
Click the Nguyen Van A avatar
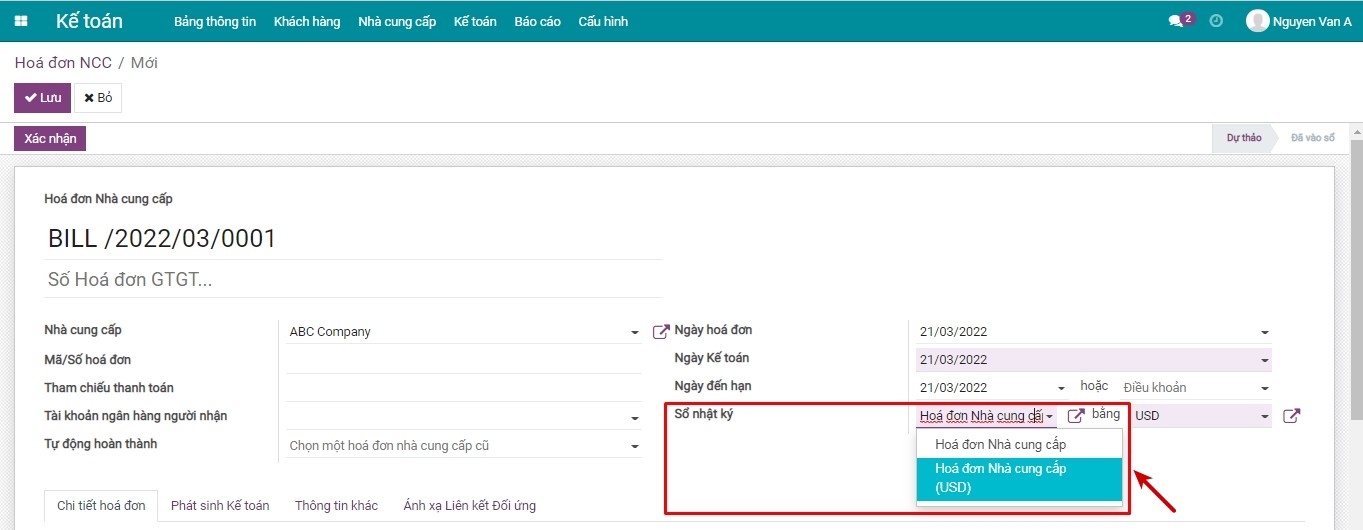click(1257, 21)
